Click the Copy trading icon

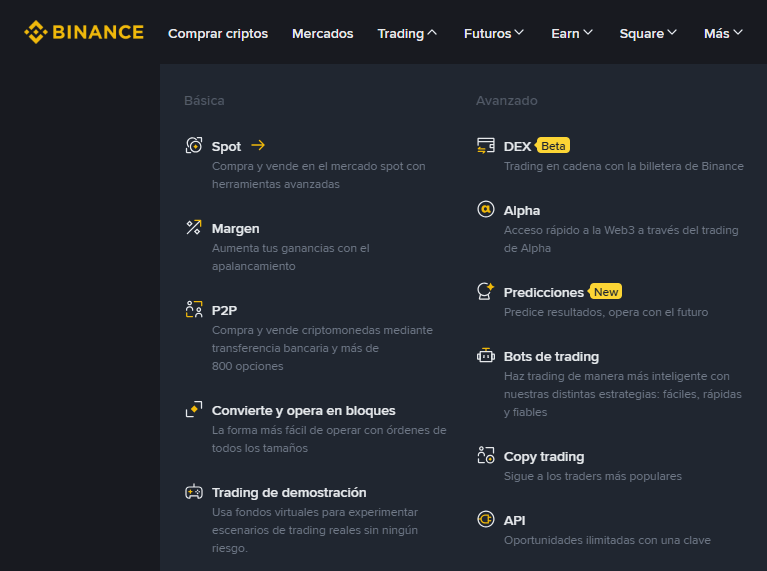click(486, 455)
